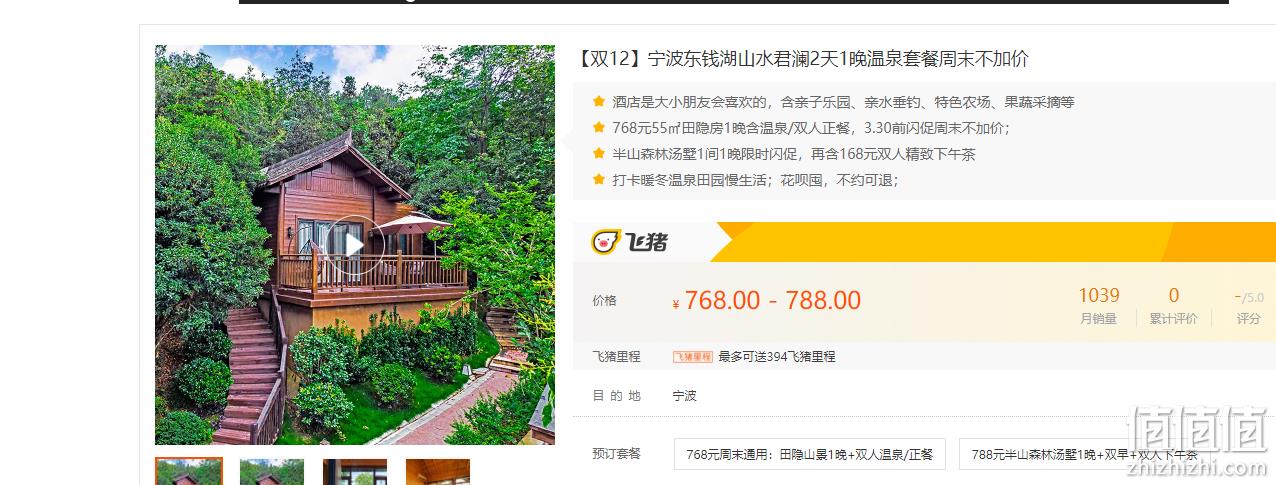
Task: Click the 最多可送394飞猪里程 text
Action: click(777, 356)
